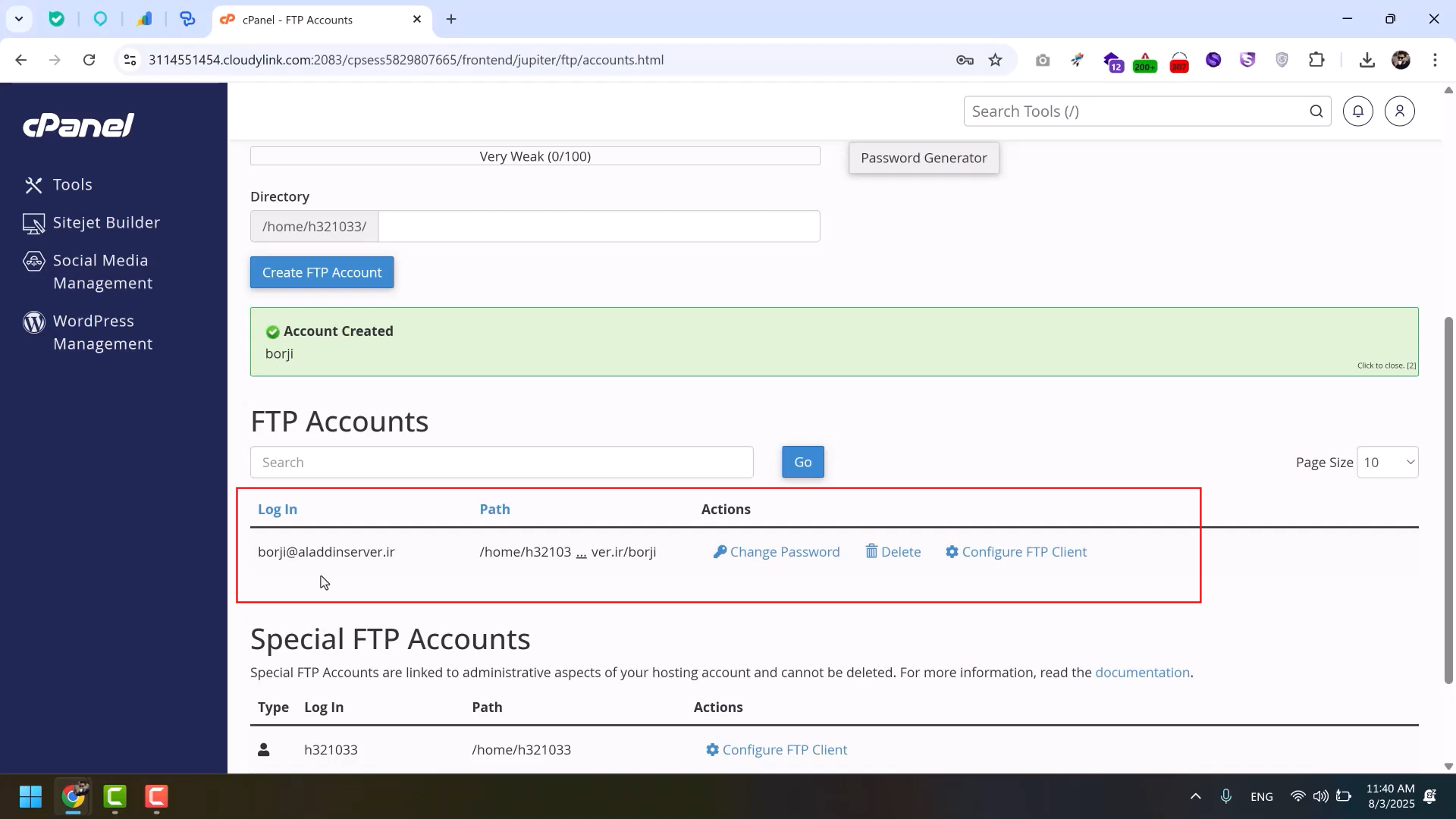1456x819 pixels.
Task: Click the Go button
Action: tap(803, 462)
